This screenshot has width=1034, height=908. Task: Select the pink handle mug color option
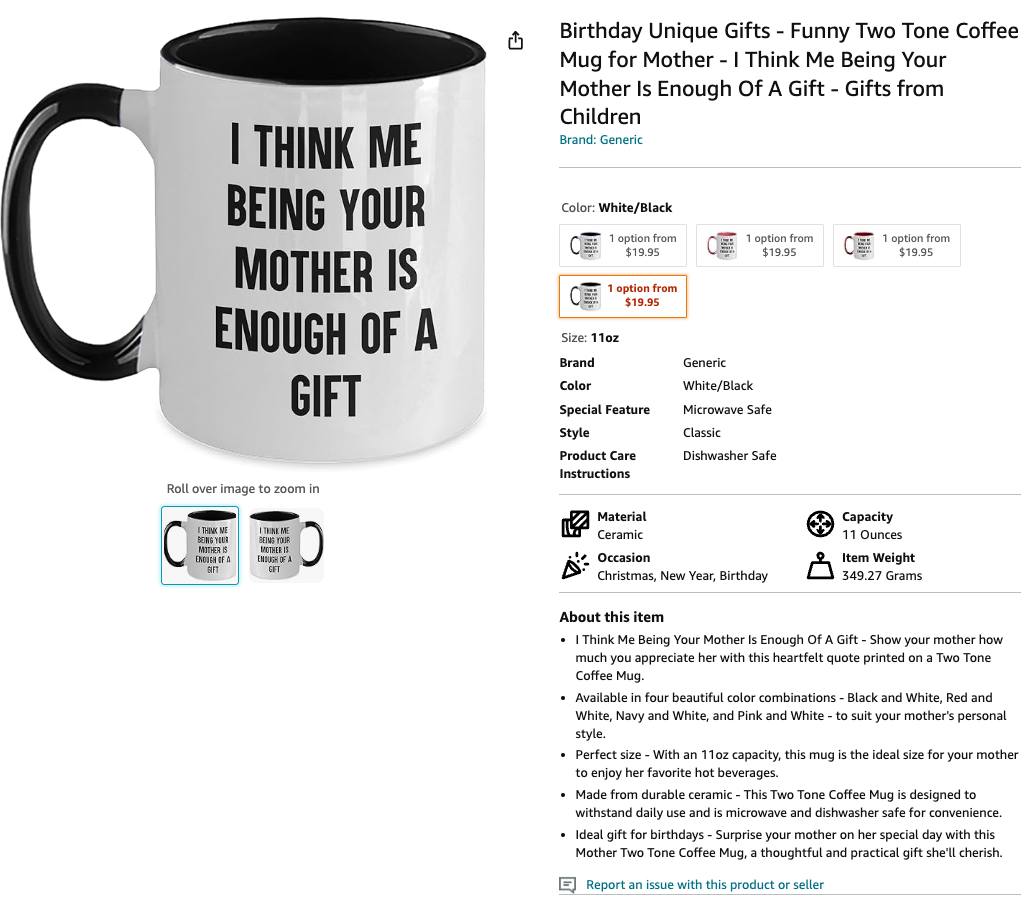click(760, 245)
